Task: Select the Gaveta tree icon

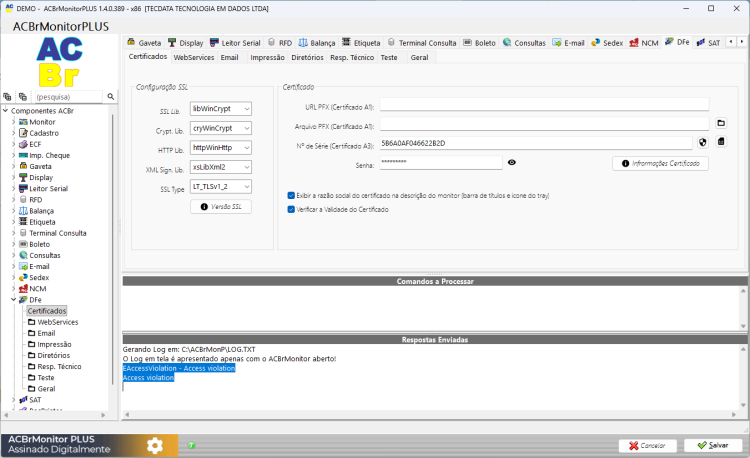Action: click(x=23, y=166)
